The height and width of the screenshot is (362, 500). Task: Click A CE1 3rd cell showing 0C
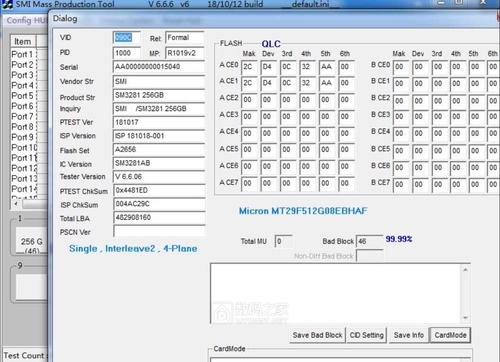[x=288, y=83]
